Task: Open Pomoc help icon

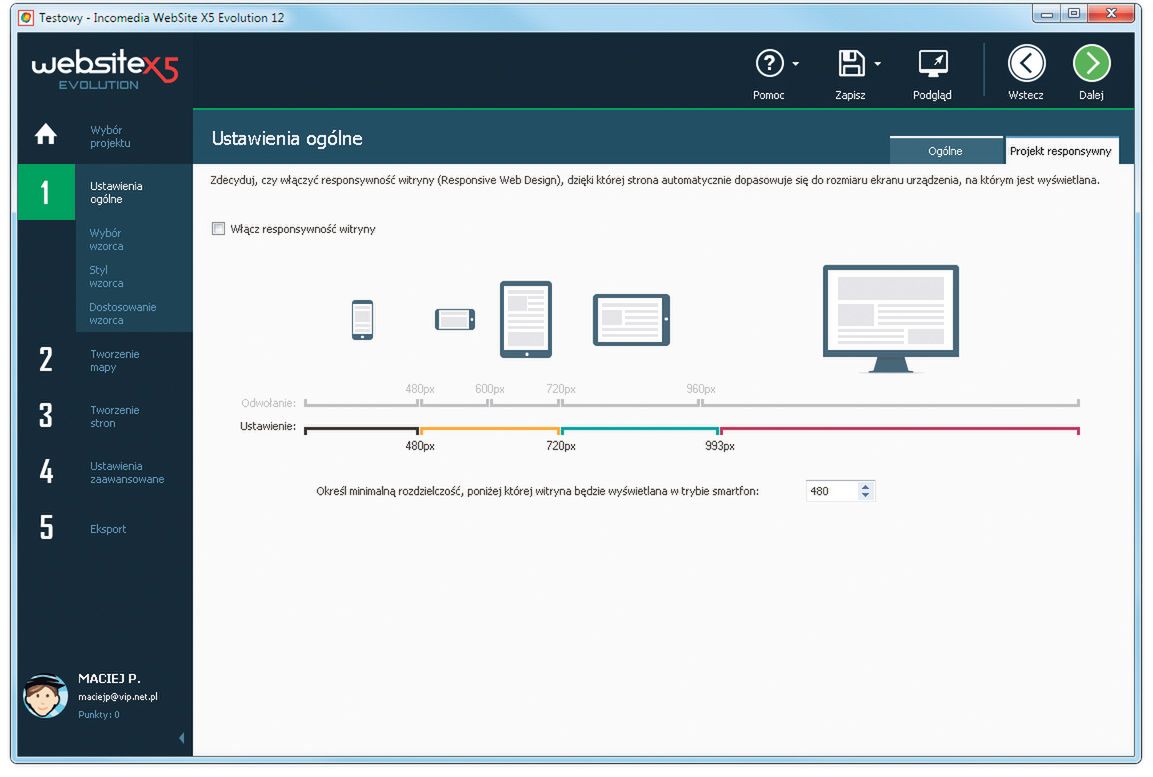Action: point(770,65)
